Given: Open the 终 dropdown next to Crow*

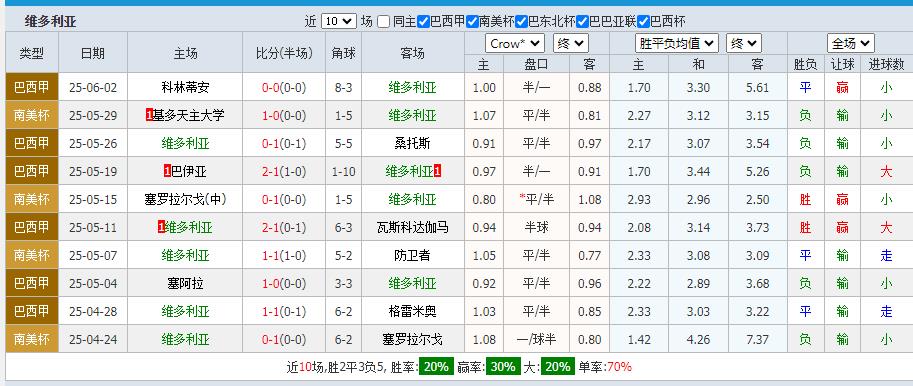Looking at the screenshot, I should tap(571, 44).
